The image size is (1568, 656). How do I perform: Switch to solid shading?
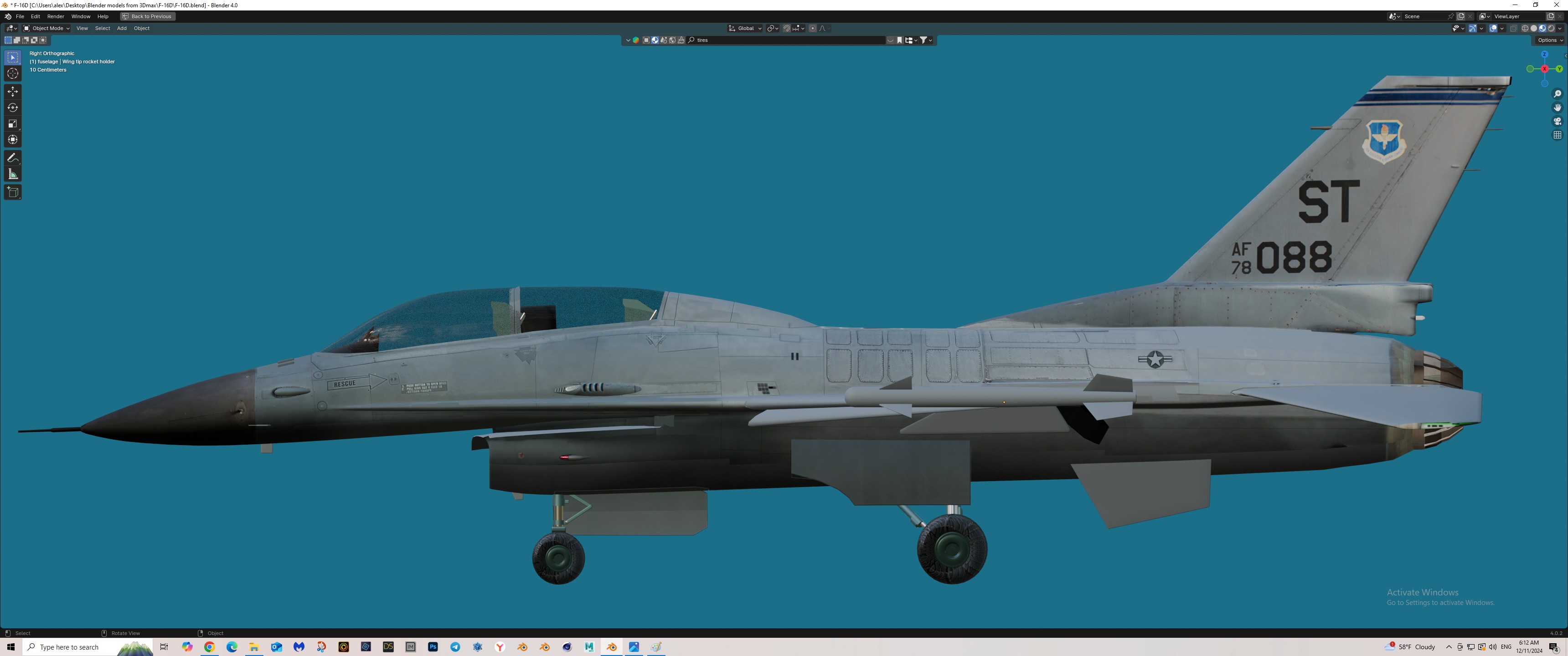1534,29
